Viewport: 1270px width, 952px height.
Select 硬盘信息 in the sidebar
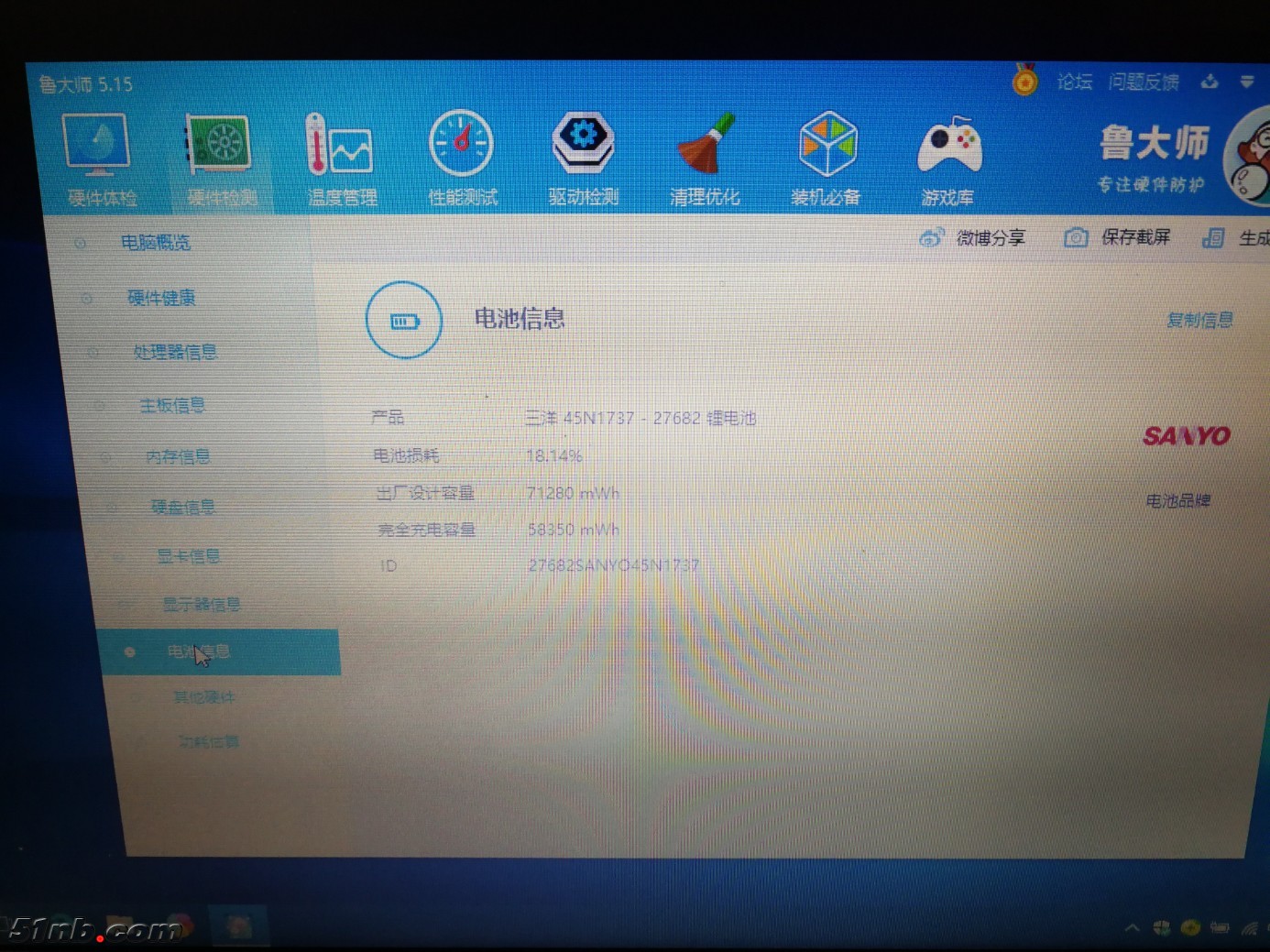183,507
